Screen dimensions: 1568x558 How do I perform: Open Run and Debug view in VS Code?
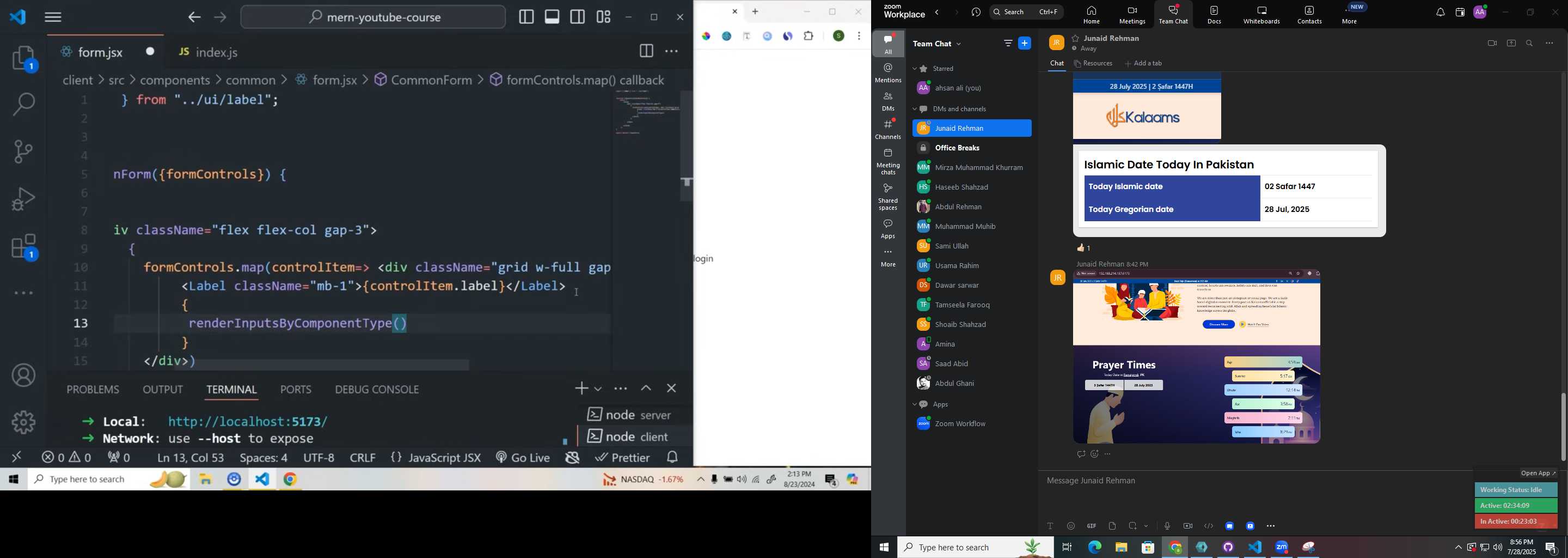point(24,199)
